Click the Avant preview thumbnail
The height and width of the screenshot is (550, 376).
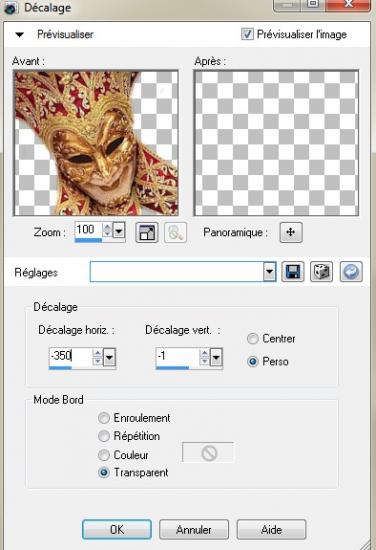[x=96, y=143]
